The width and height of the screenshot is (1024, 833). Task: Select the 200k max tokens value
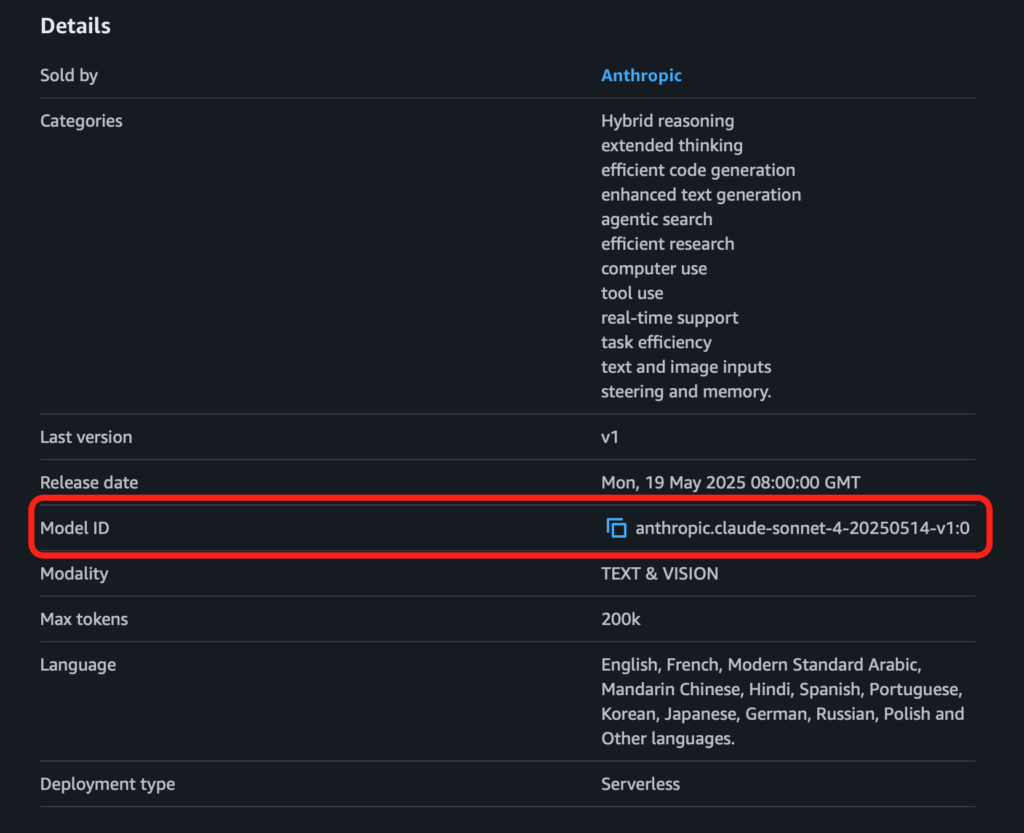620,619
